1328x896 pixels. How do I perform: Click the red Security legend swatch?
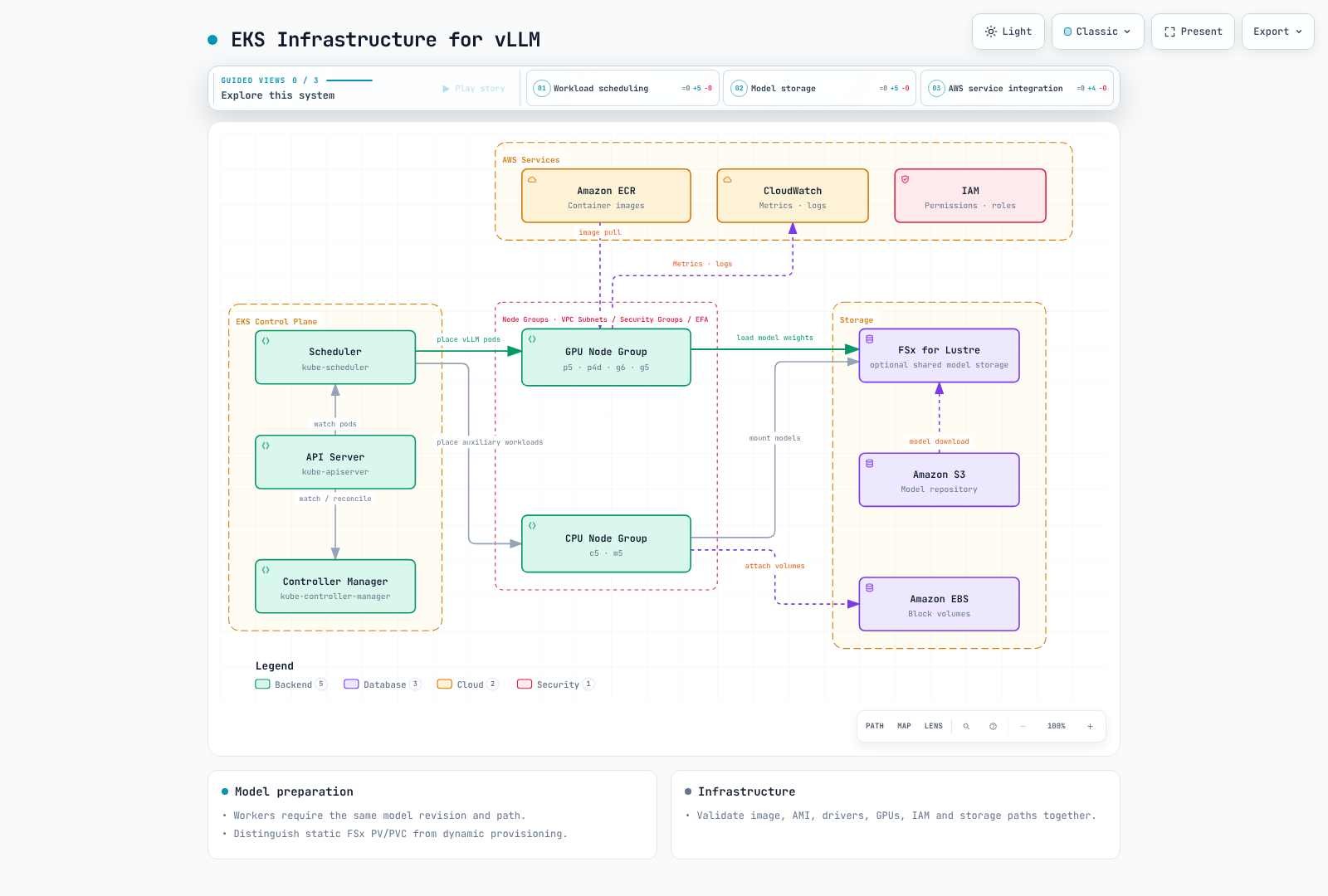pos(525,684)
